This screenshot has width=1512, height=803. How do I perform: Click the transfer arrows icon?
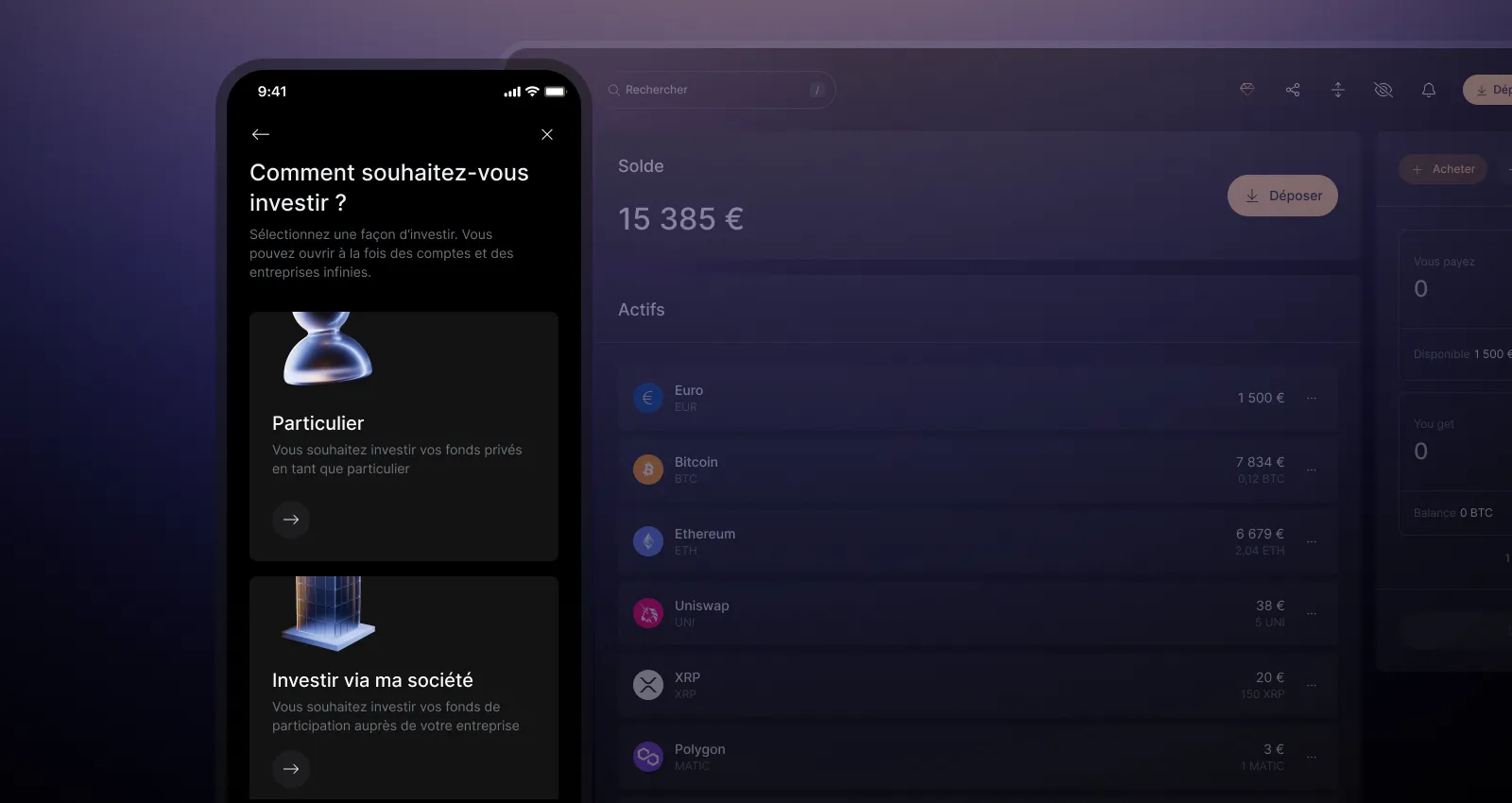tap(1338, 90)
